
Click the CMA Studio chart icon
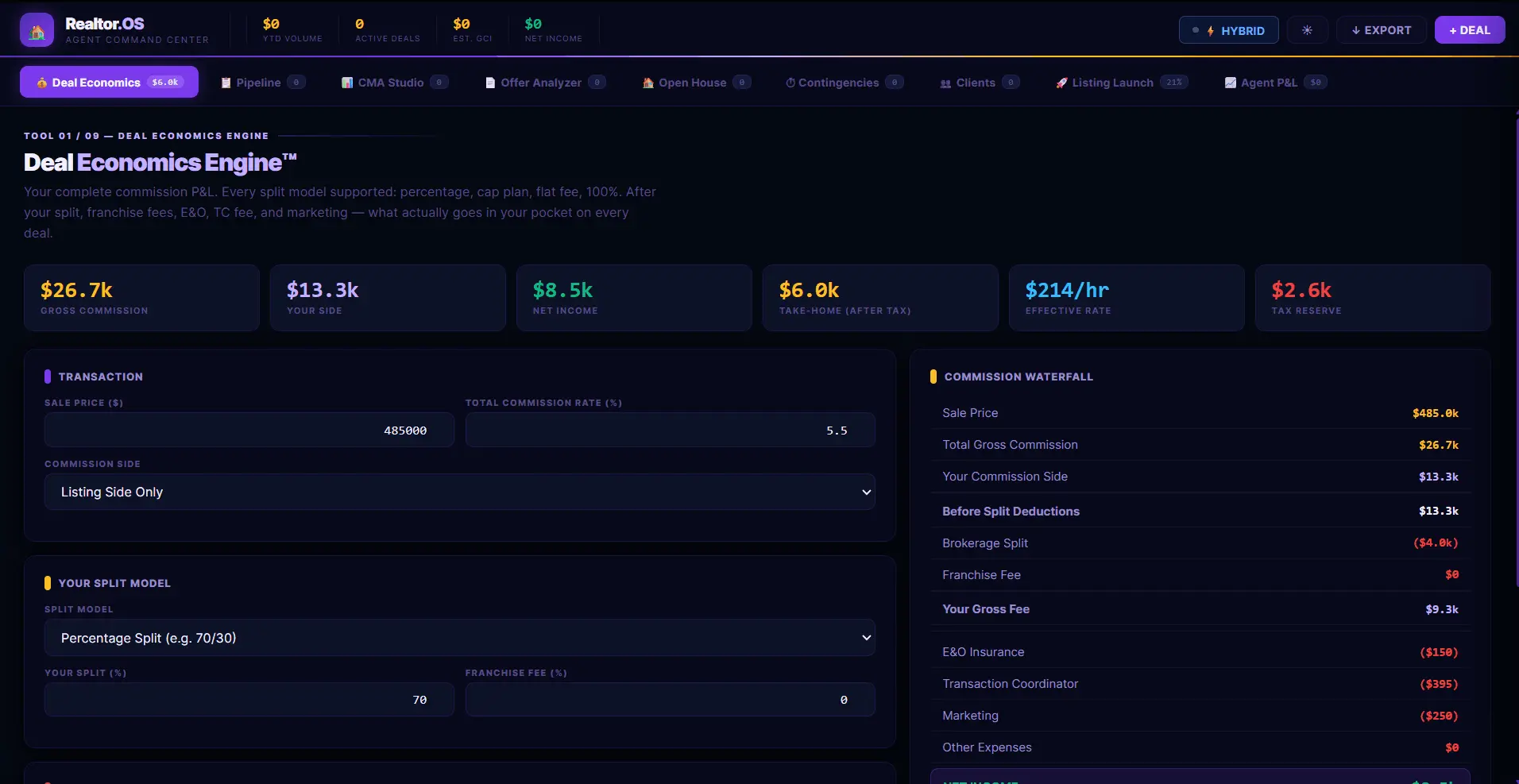(x=347, y=83)
